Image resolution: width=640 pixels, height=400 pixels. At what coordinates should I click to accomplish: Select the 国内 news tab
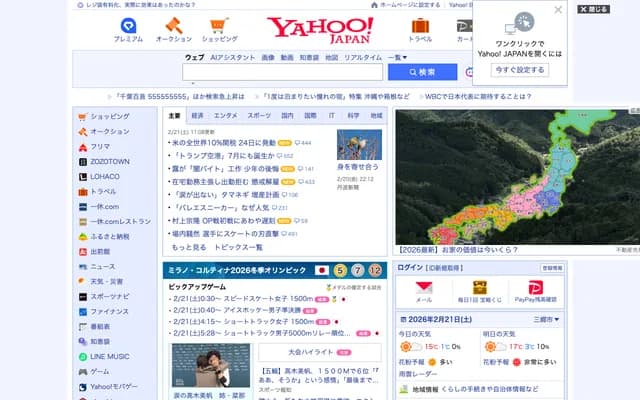pos(287,116)
